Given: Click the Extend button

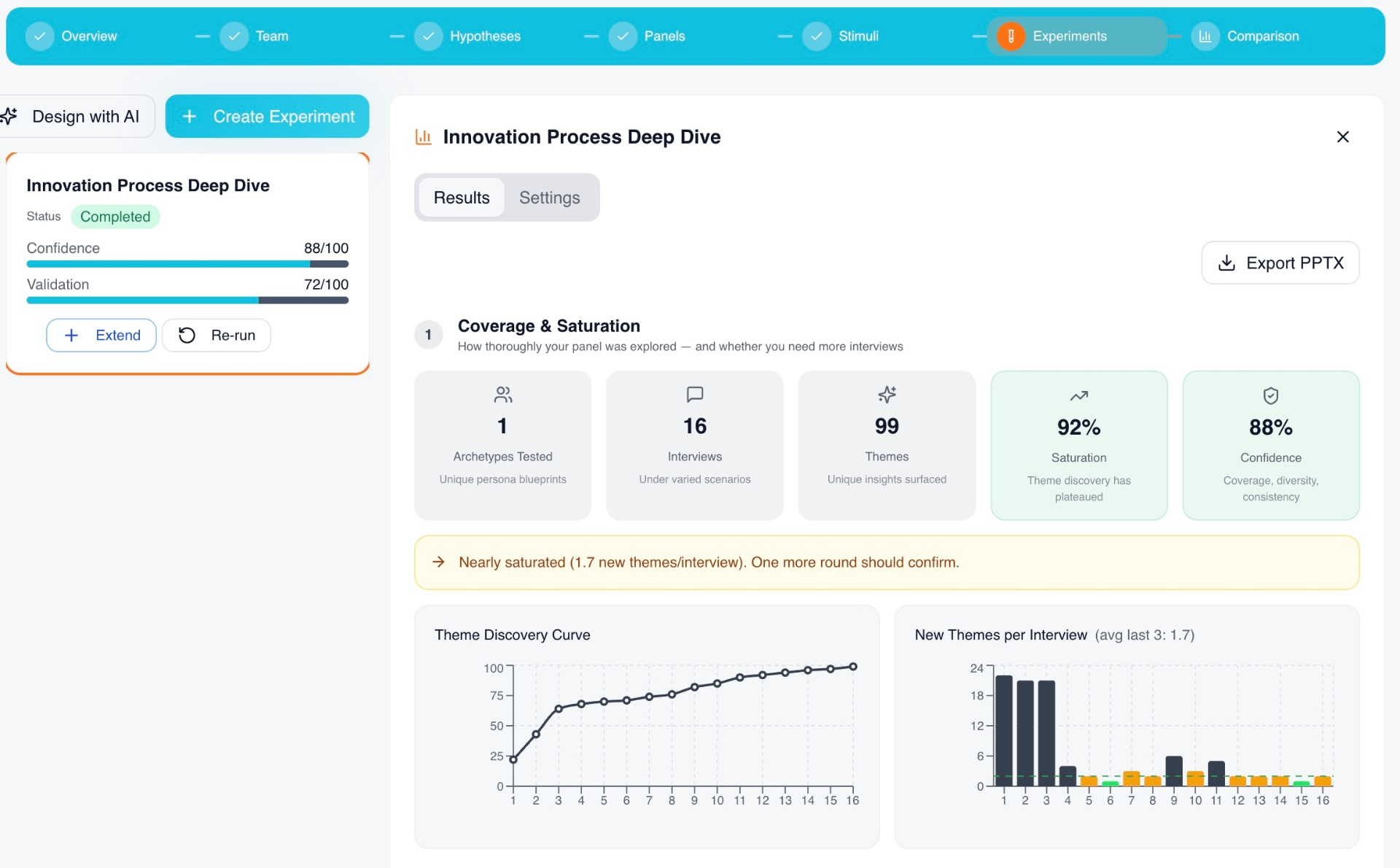Looking at the screenshot, I should (x=101, y=335).
